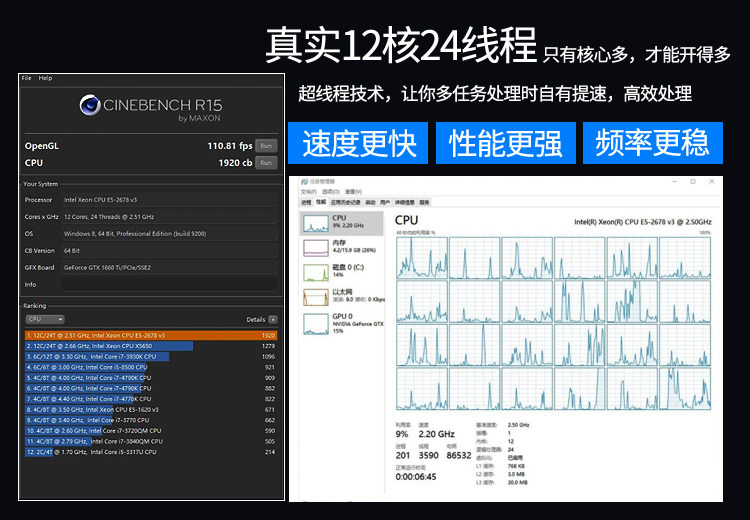This screenshot has width=750, height=520.
Task: Click the Cores x GHz field
Action: pyautogui.click(x=169, y=217)
